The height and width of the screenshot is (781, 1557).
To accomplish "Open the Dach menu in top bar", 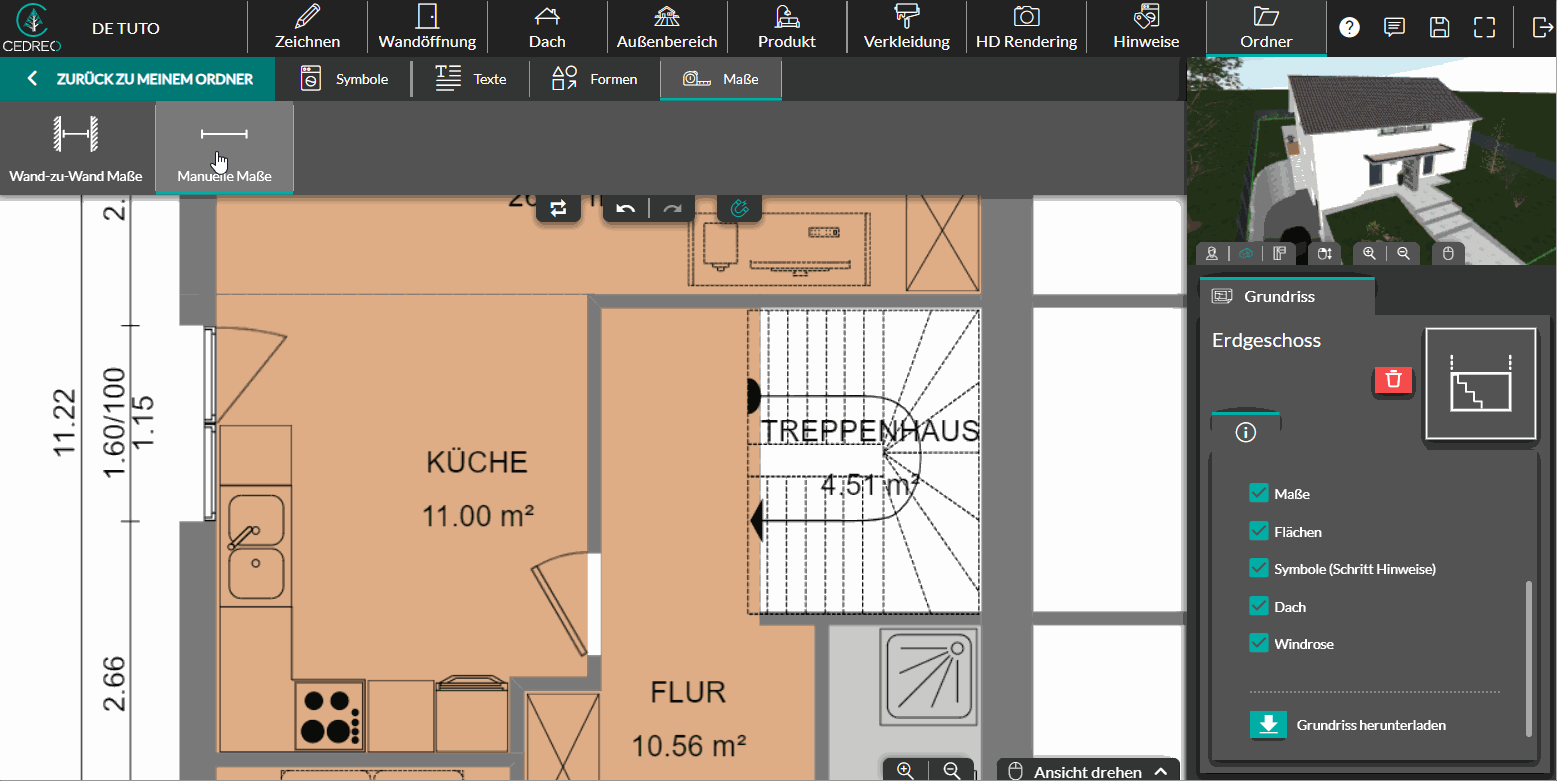I will pos(546,28).
